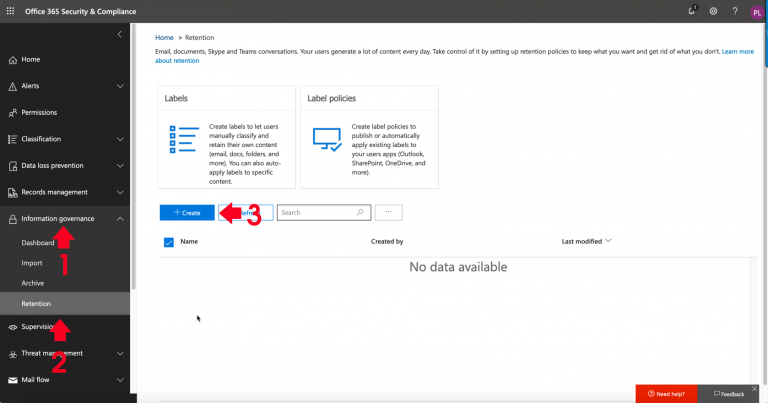
Task: Click the Created by column header
Action: pos(387,241)
